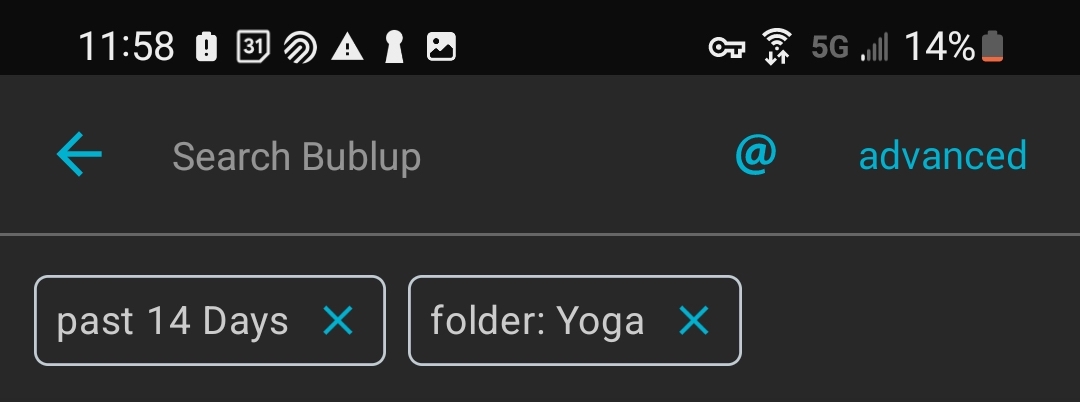This screenshot has width=1080, height=402.
Task: Select the past 14 Days chip
Action: [209, 320]
